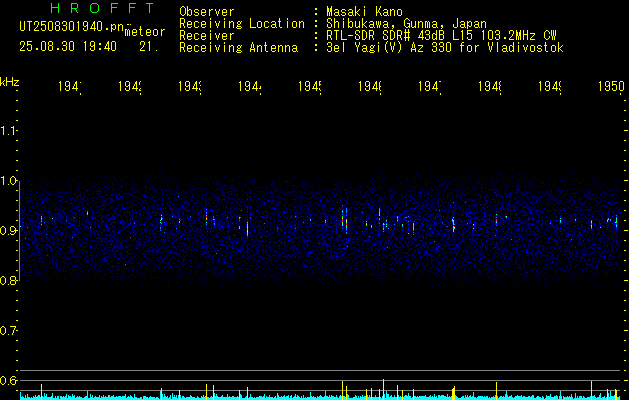The height and width of the screenshot is (400, 629).
Task: Select the file name UT2508301940.pn
Action: (x=72, y=27)
